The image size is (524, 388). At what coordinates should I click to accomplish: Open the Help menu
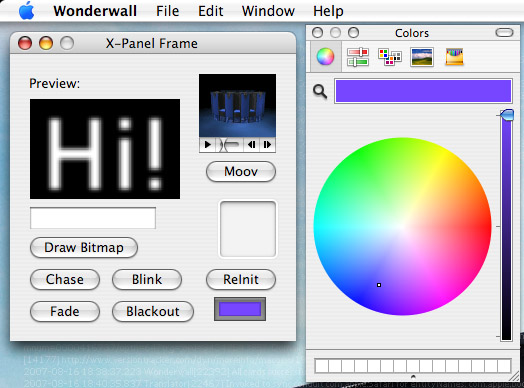[328, 11]
